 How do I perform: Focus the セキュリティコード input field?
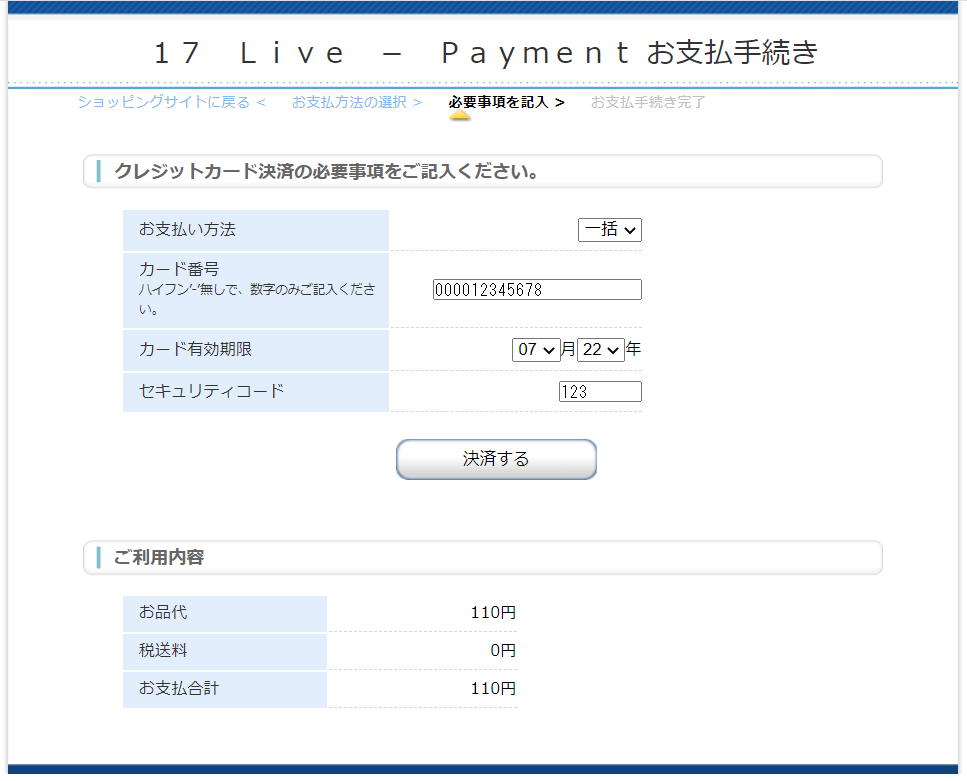pyautogui.click(x=600, y=392)
